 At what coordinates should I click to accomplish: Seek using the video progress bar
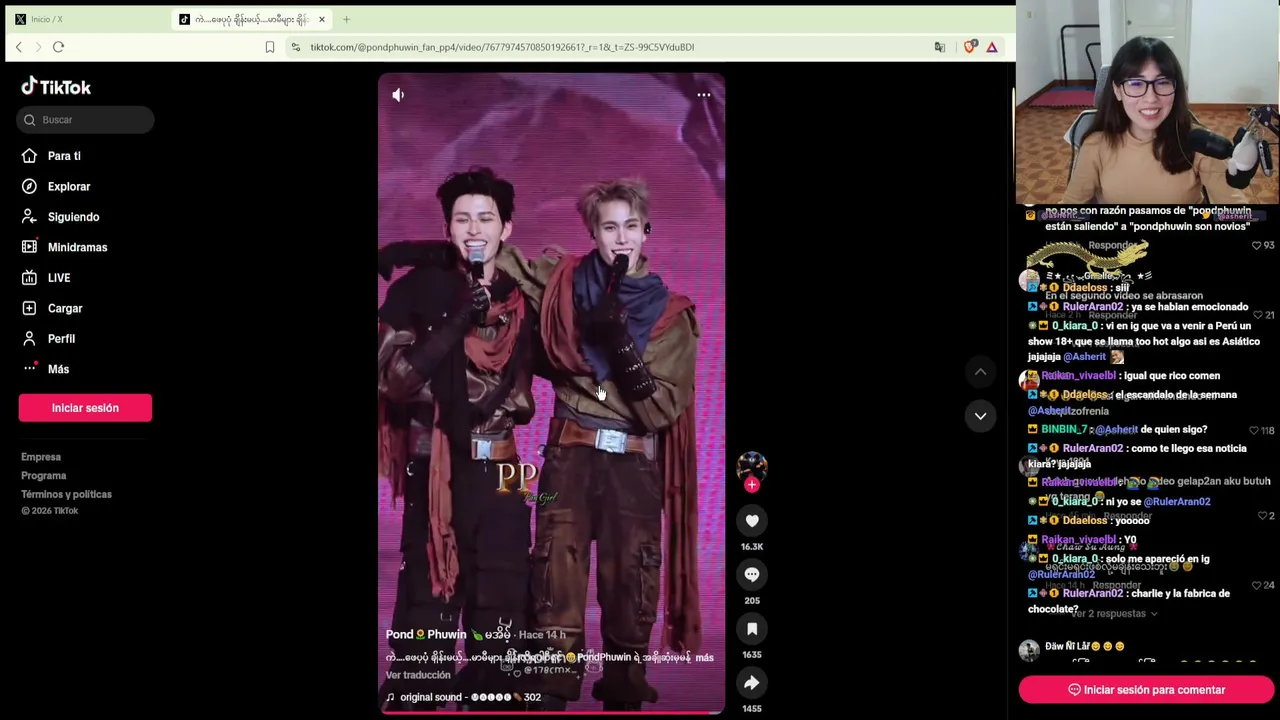(x=551, y=712)
